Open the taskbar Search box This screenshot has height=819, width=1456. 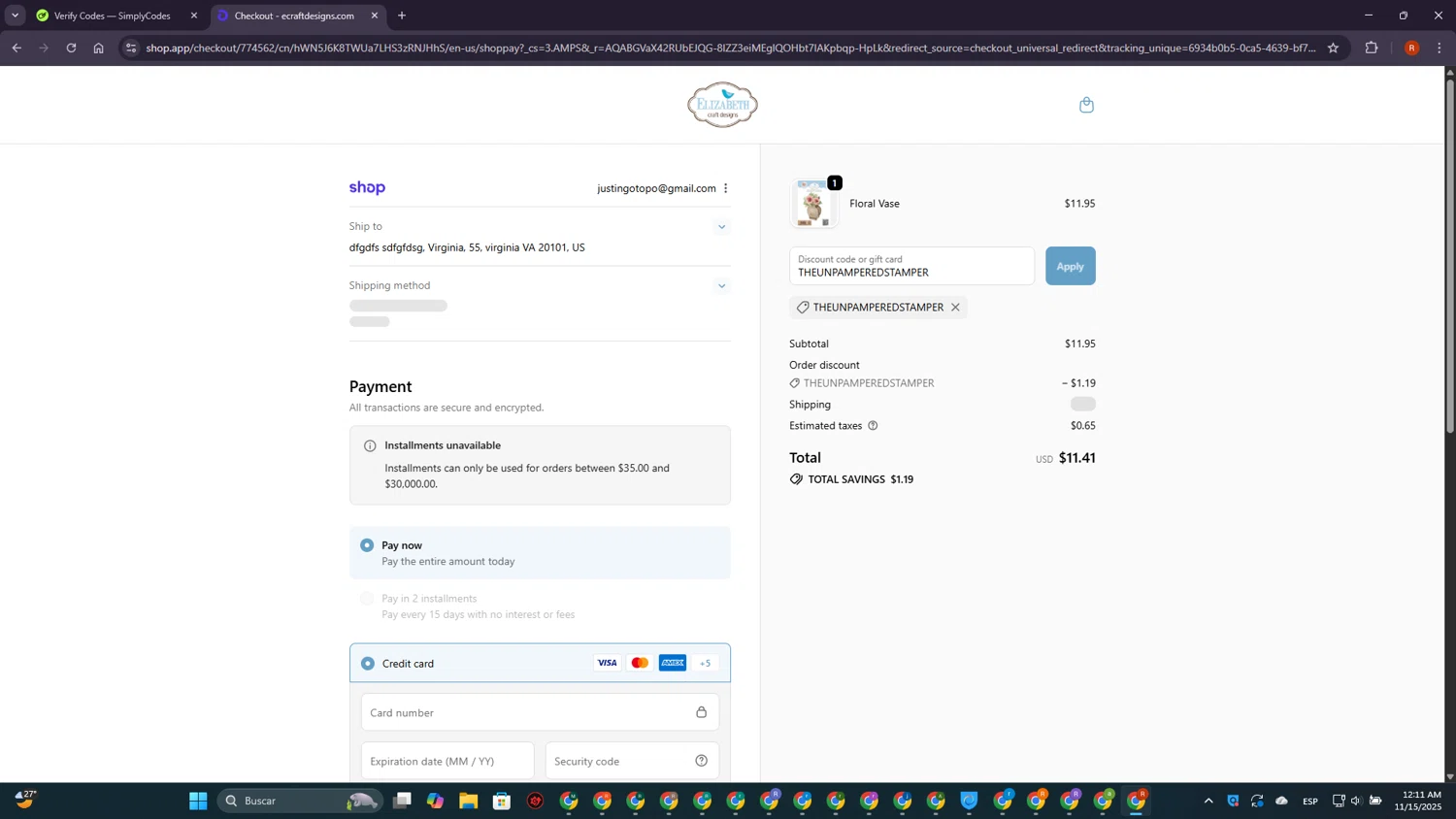coord(299,801)
